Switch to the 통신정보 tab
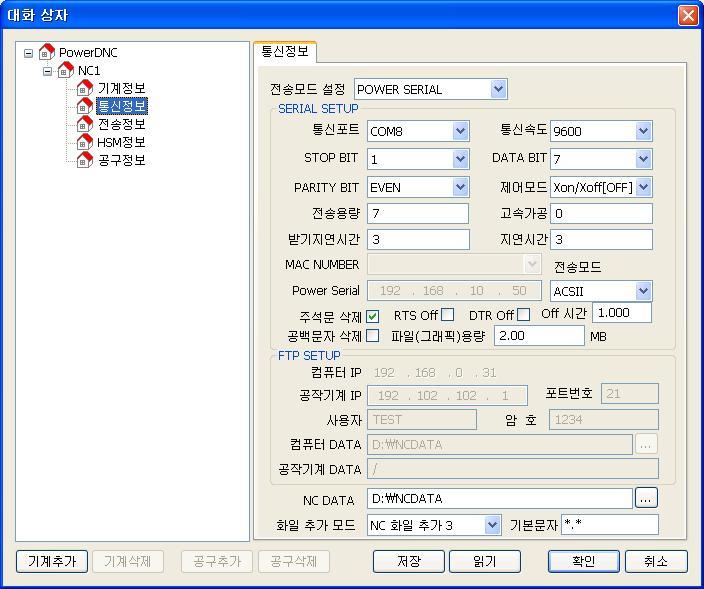Viewport: 704px width, 589px height. [x=285, y=51]
